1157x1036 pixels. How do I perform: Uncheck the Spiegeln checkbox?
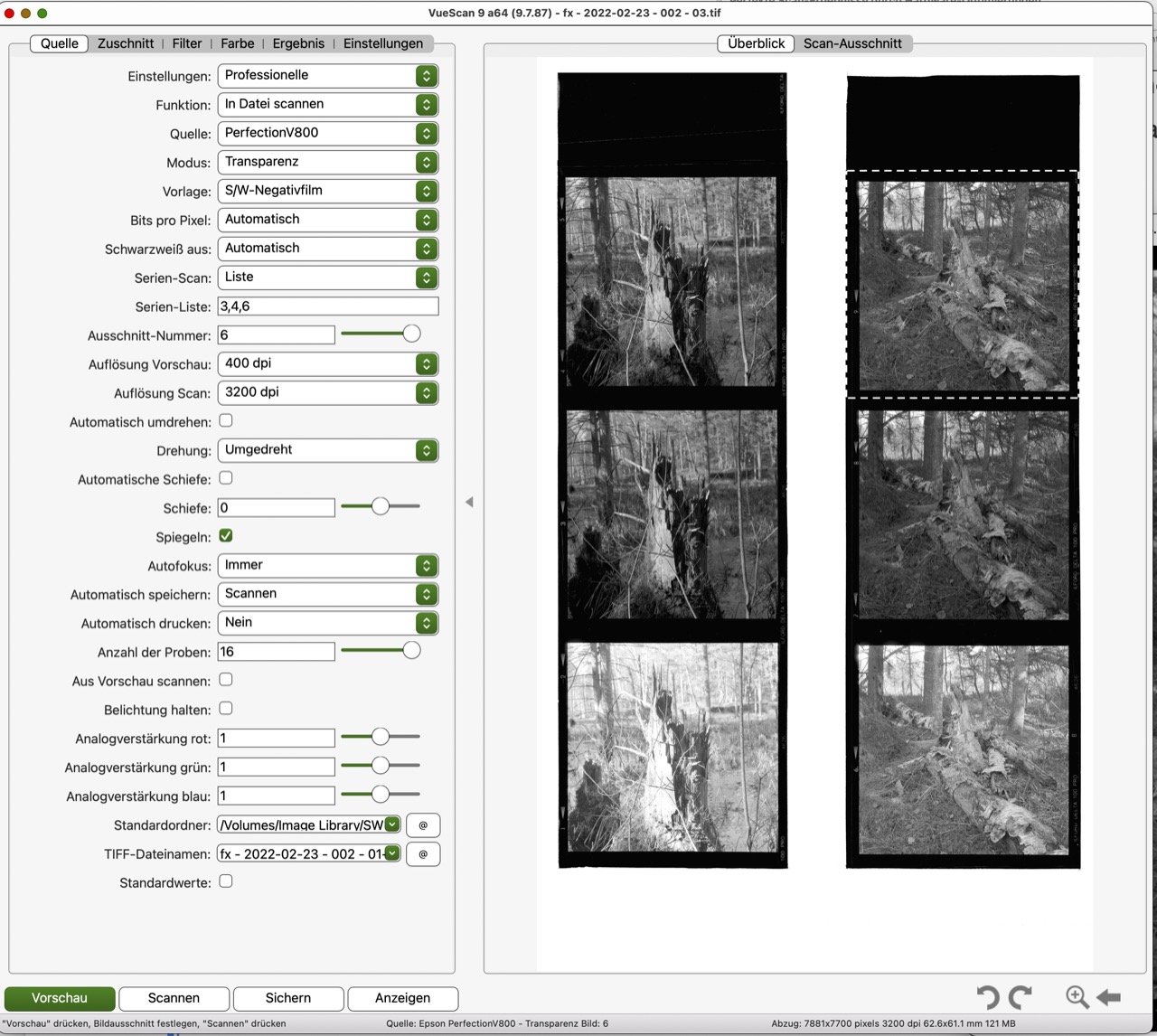(x=226, y=535)
